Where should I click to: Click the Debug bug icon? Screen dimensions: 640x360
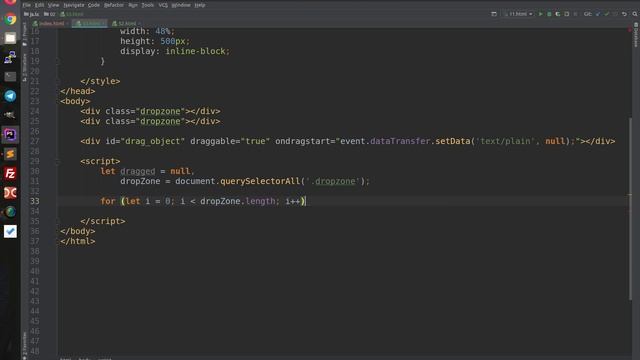point(549,14)
